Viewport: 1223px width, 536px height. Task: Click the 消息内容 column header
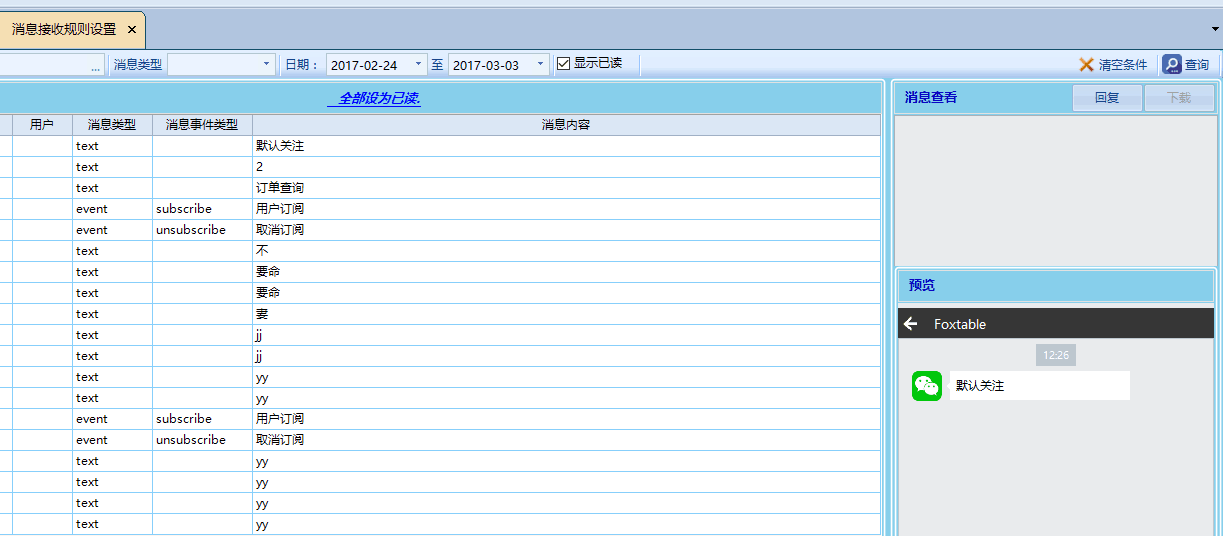566,125
